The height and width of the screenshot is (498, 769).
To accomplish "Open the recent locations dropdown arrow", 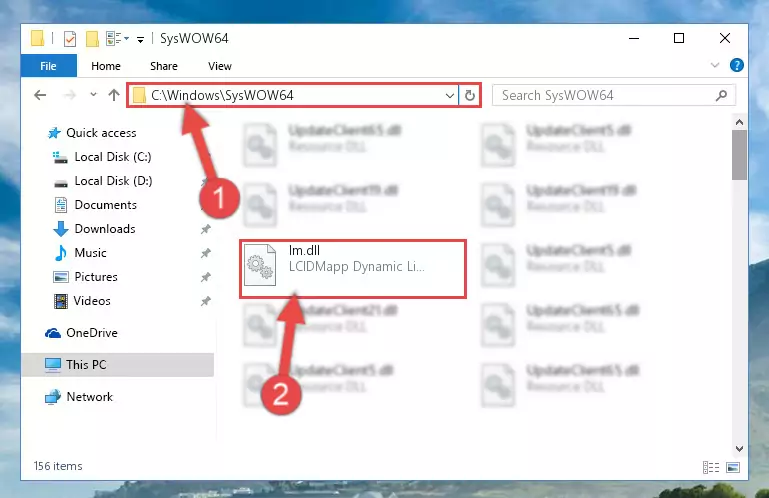I will 93,95.
